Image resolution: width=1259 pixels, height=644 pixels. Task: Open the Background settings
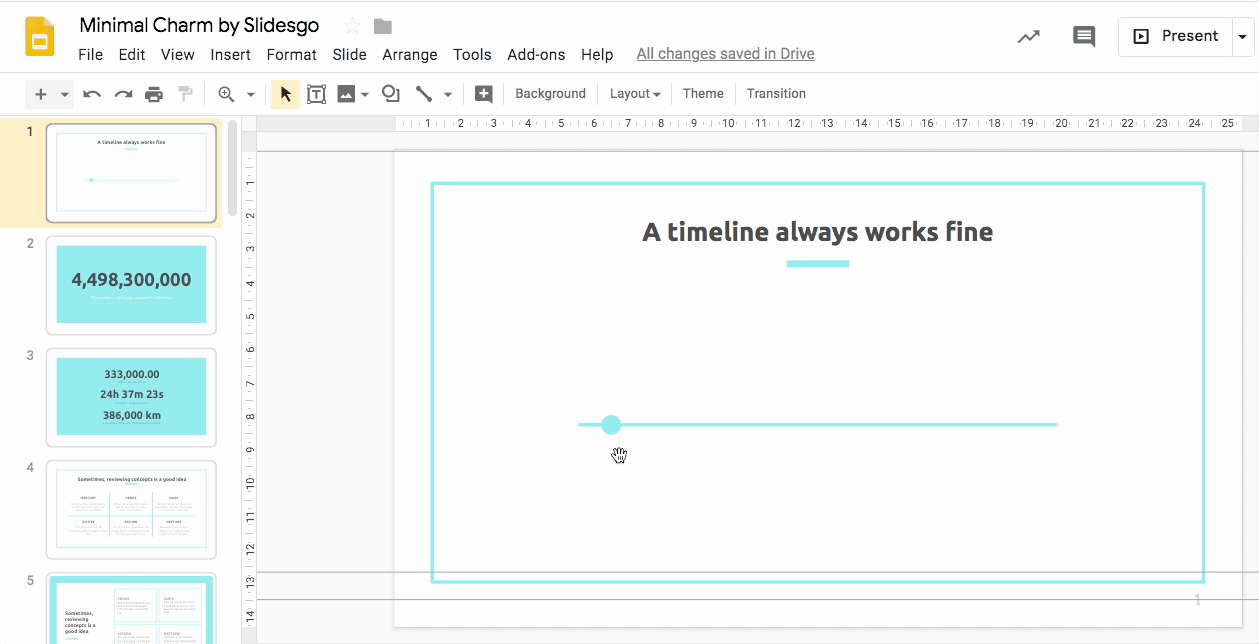[551, 93]
